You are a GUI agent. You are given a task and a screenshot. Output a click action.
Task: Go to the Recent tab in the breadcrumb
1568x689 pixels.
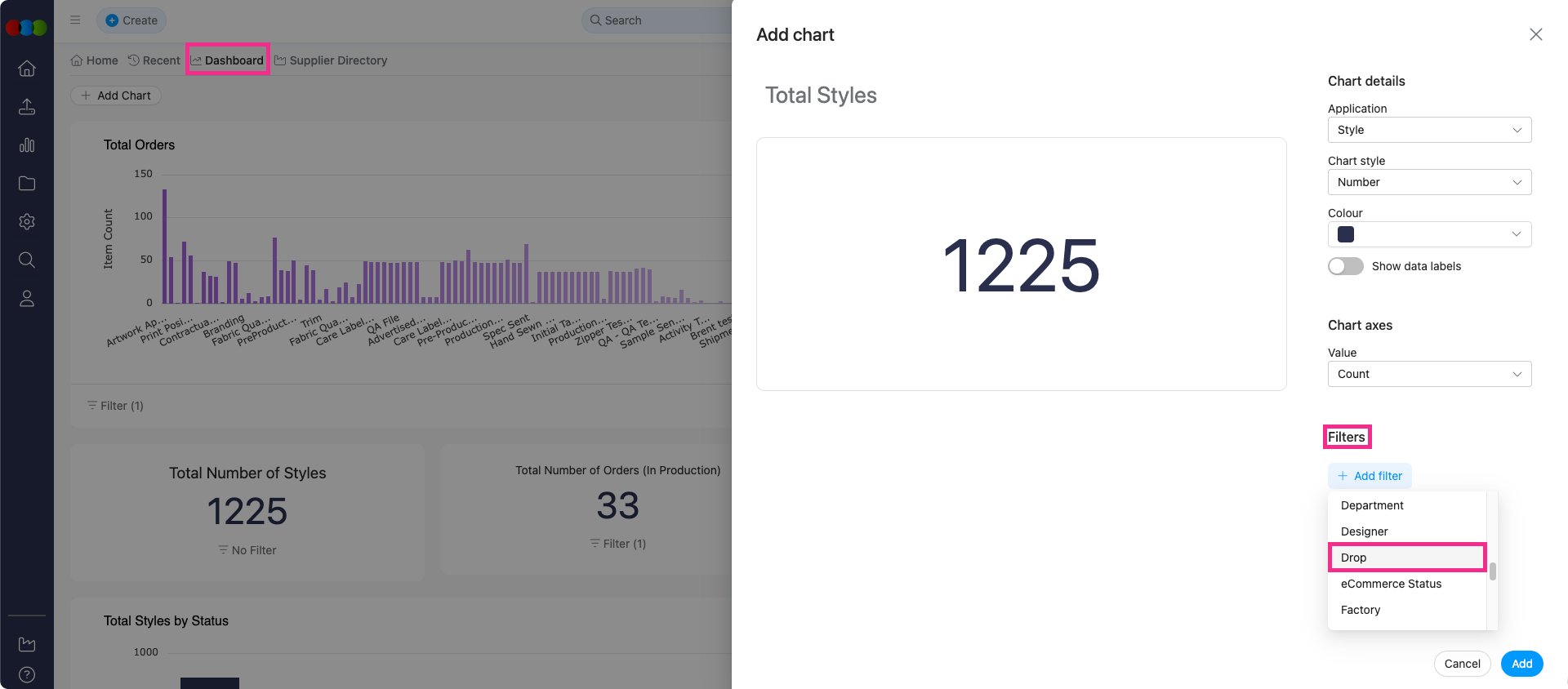pyautogui.click(x=160, y=60)
